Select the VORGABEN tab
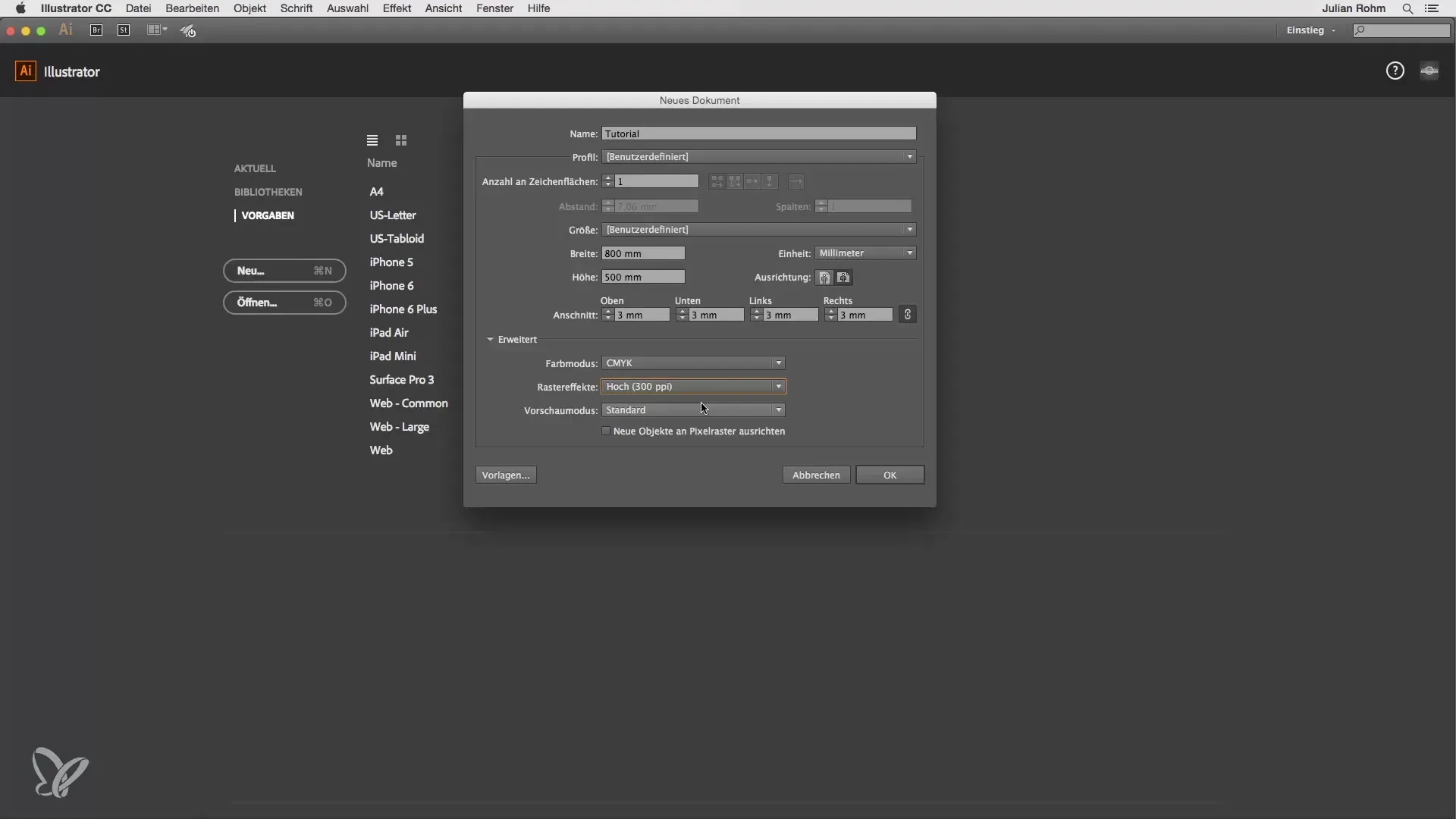The image size is (1456, 819). click(268, 215)
